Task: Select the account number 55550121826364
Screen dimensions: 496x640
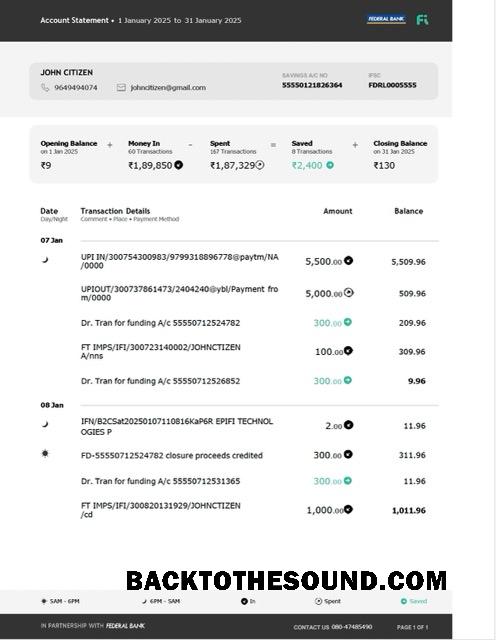Action: (x=312, y=85)
